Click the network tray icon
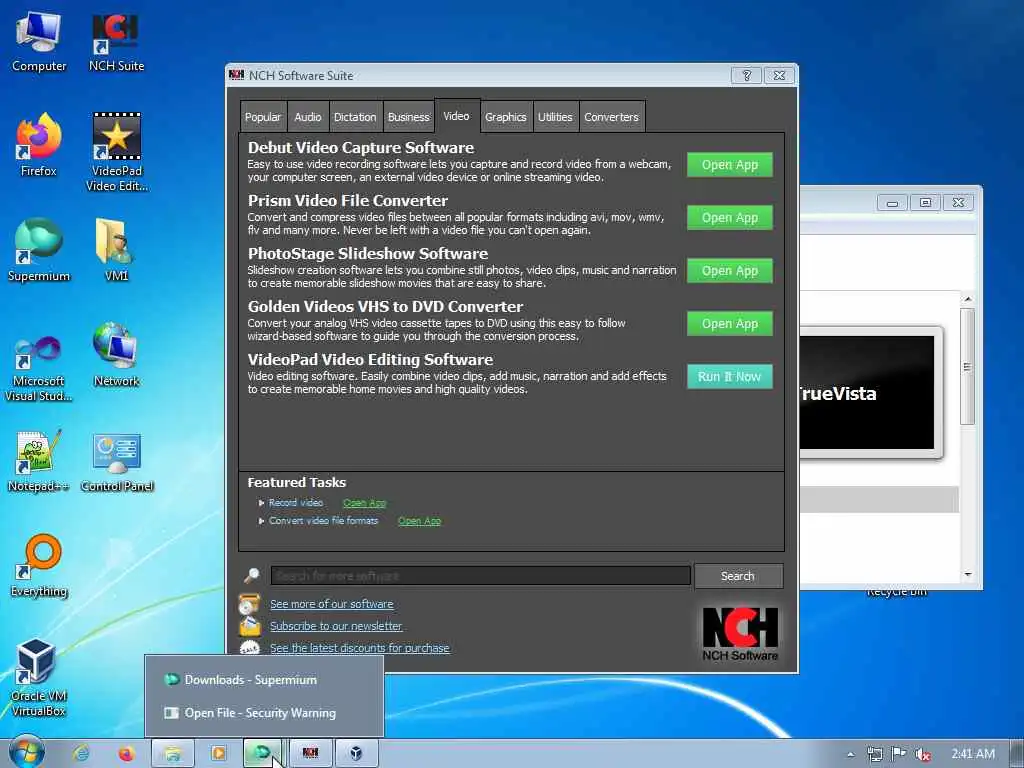This screenshot has width=1024, height=768. [x=874, y=754]
